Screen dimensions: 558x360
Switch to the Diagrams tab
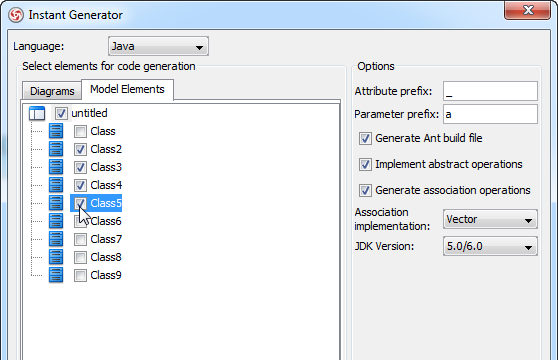[52, 91]
